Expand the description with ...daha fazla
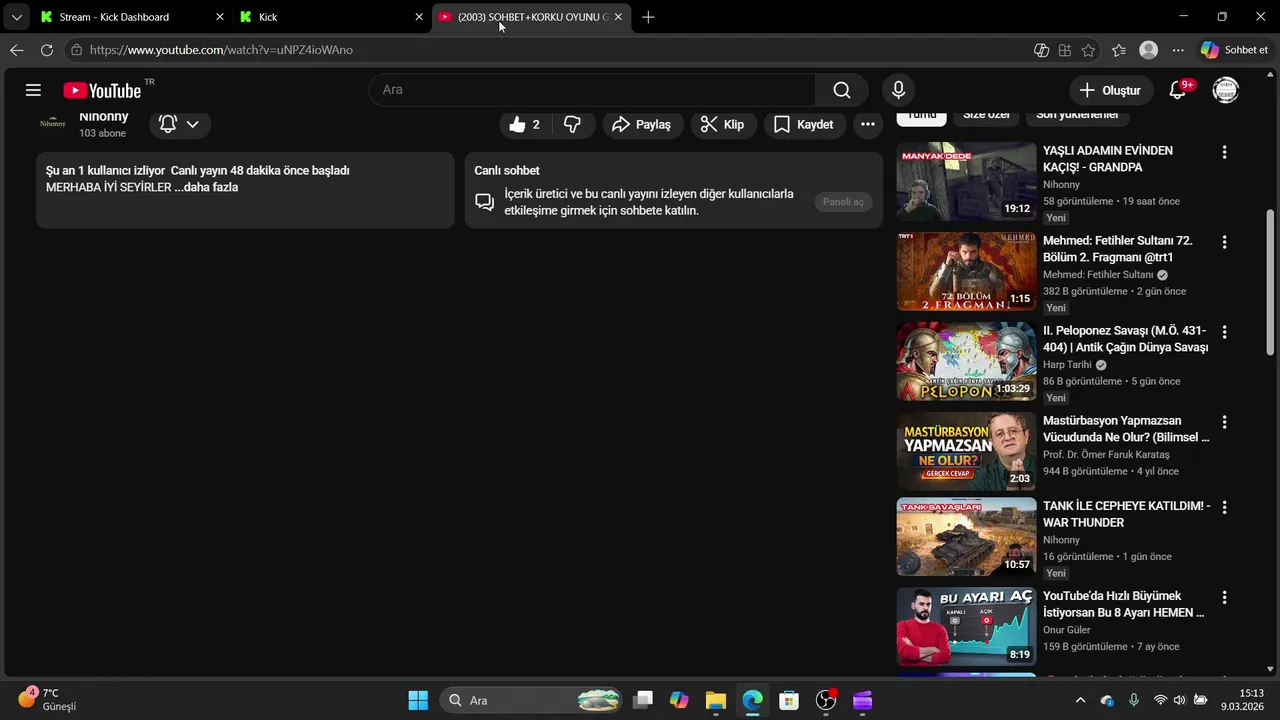The width and height of the screenshot is (1280, 720). click(206, 187)
